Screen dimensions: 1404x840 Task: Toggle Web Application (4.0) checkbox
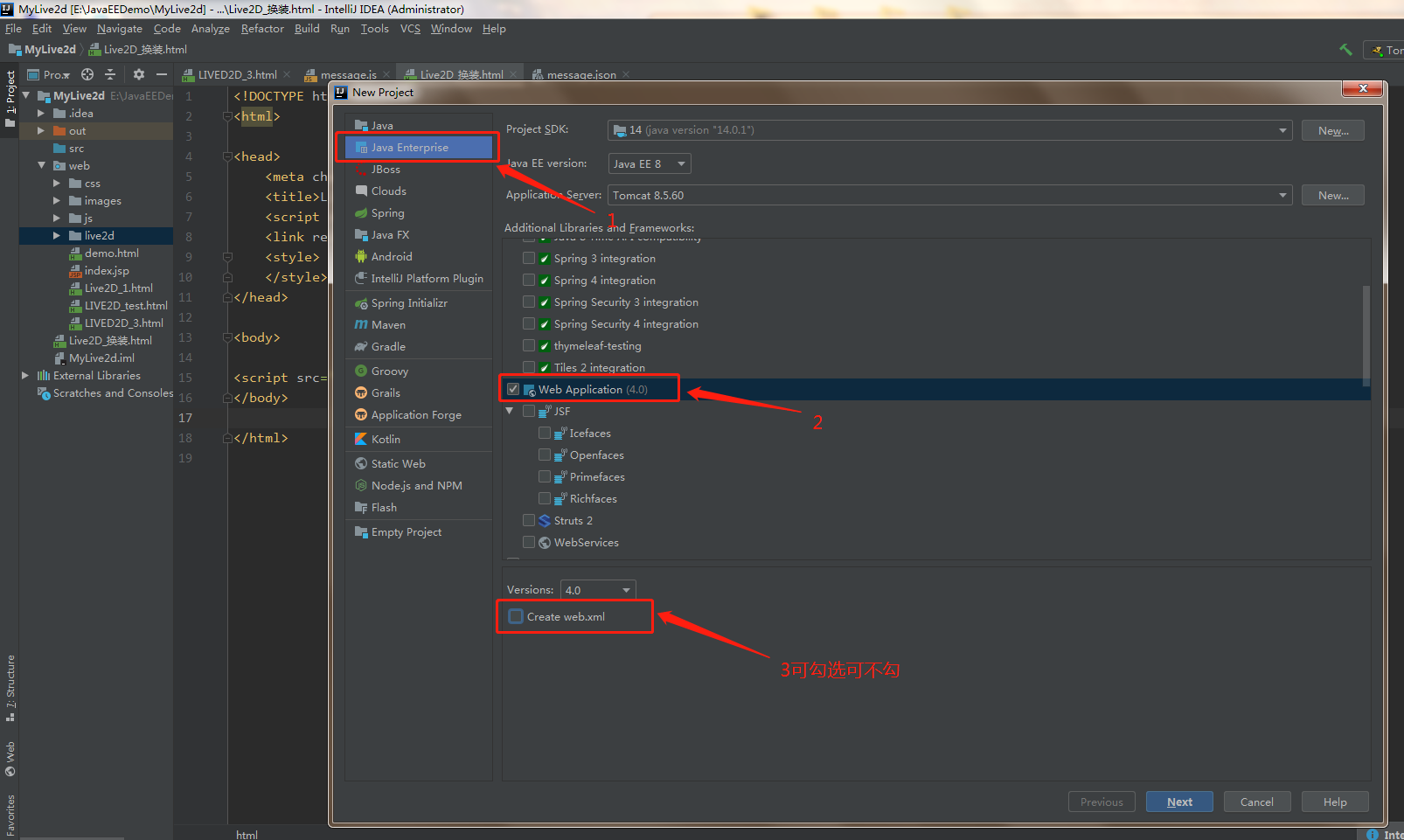click(x=513, y=390)
